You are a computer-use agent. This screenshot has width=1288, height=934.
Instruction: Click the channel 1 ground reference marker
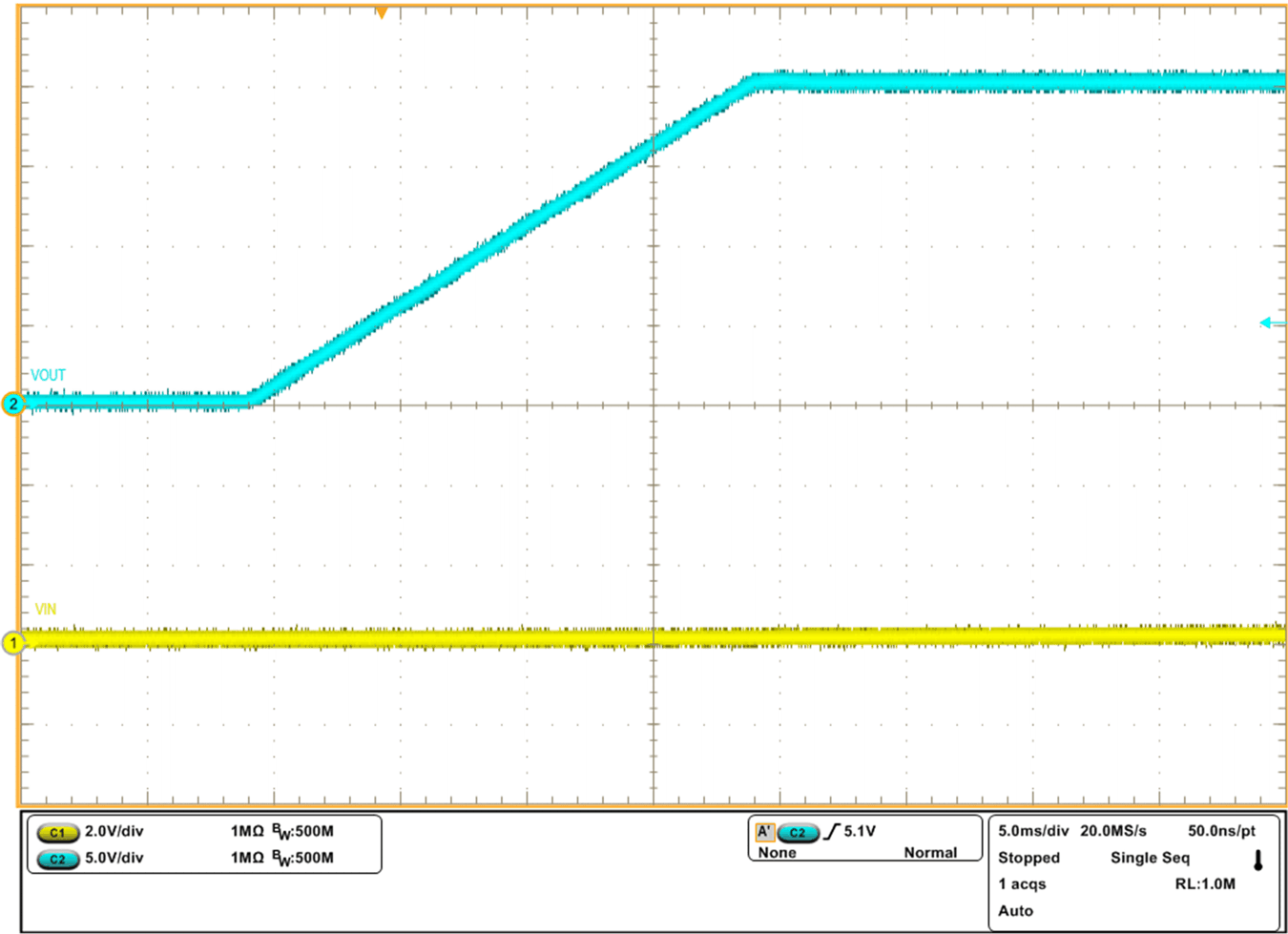pos(13,645)
